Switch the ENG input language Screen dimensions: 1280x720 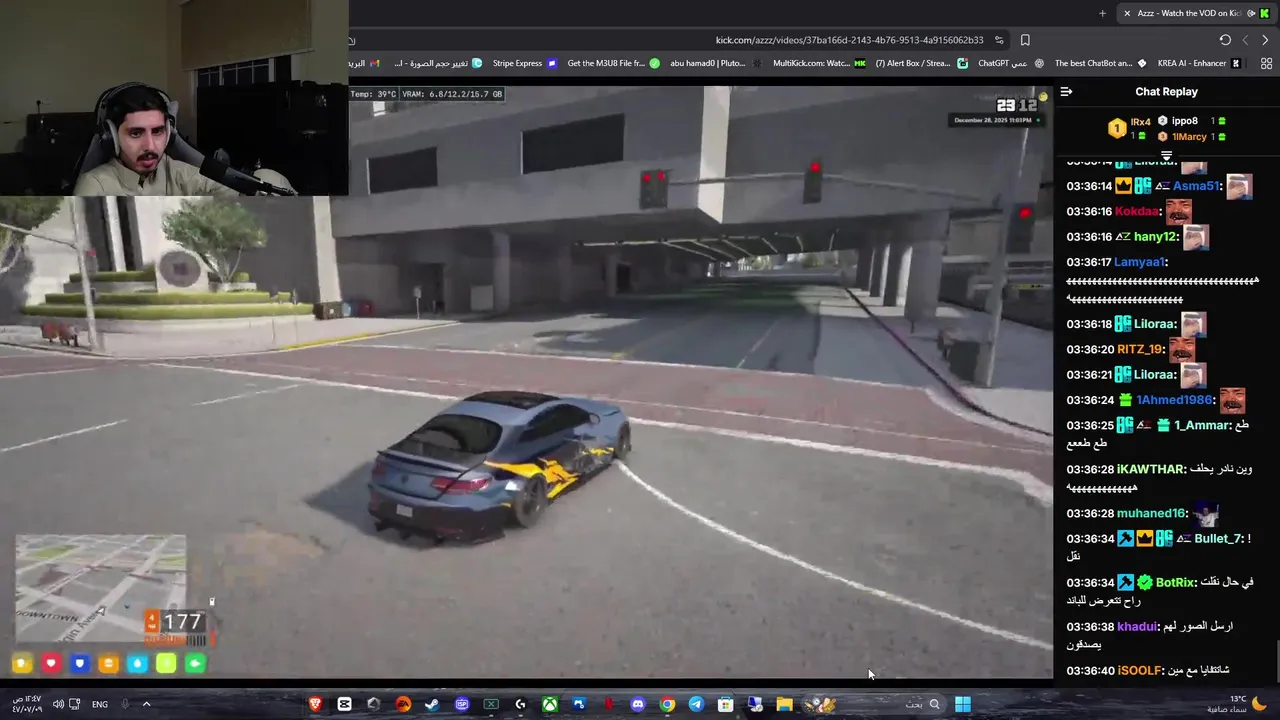pyautogui.click(x=100, y=704)
